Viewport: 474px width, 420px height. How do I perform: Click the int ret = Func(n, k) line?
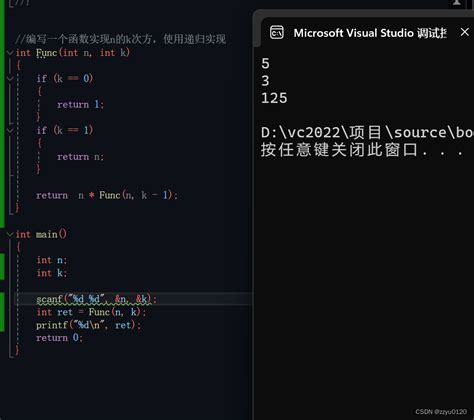tap(91, 312)
